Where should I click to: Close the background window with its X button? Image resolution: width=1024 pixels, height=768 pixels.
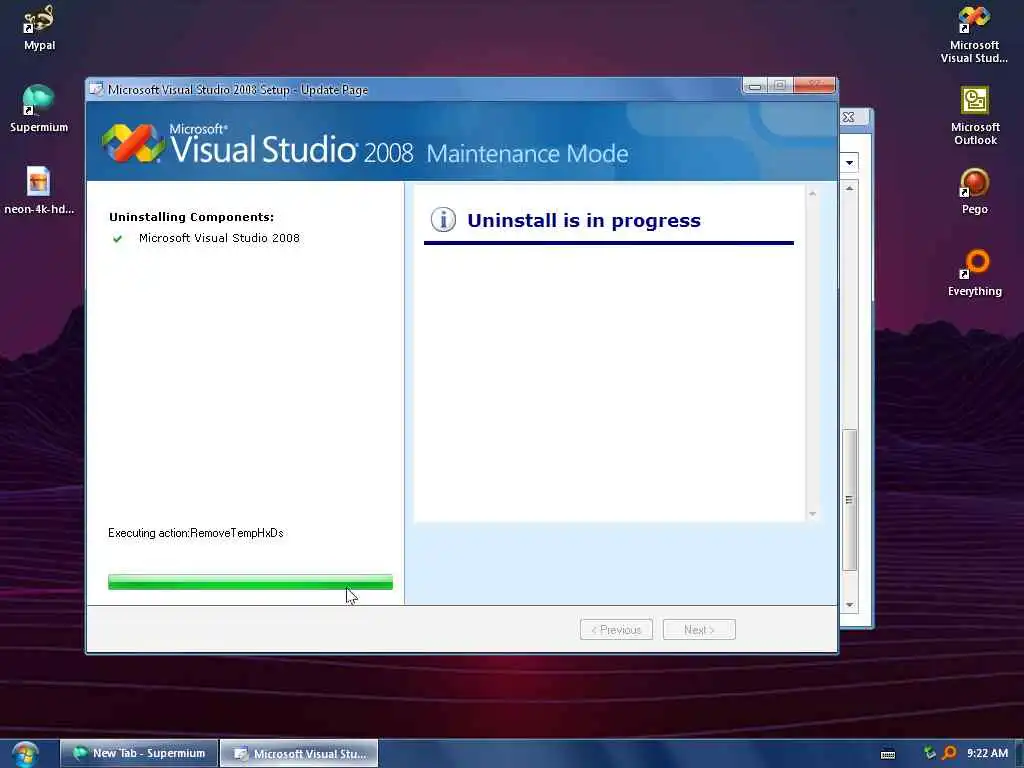[848, 117]
